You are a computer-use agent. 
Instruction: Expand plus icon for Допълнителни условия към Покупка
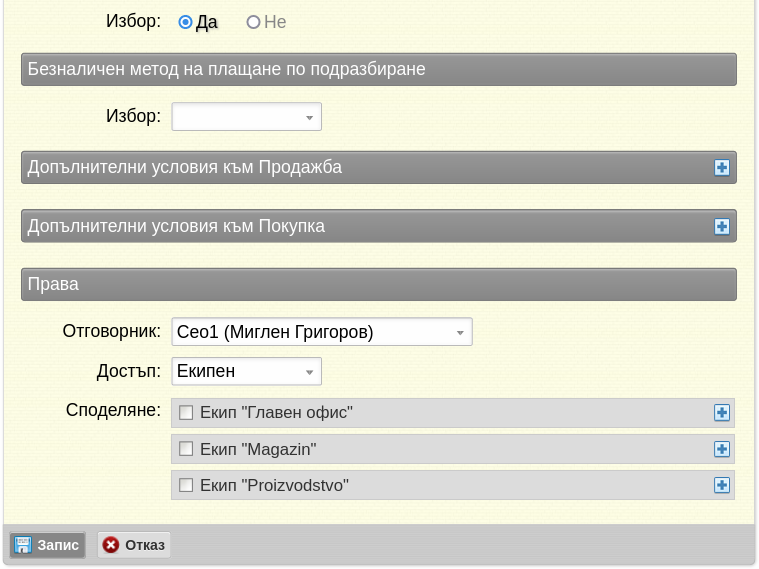(722, 226)
